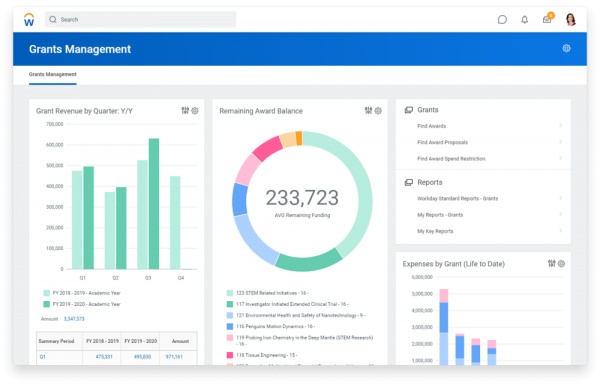Expand Workday Standard Reports chevron
Viewport: 600px width, 385px height.
[x=561, y=198]
